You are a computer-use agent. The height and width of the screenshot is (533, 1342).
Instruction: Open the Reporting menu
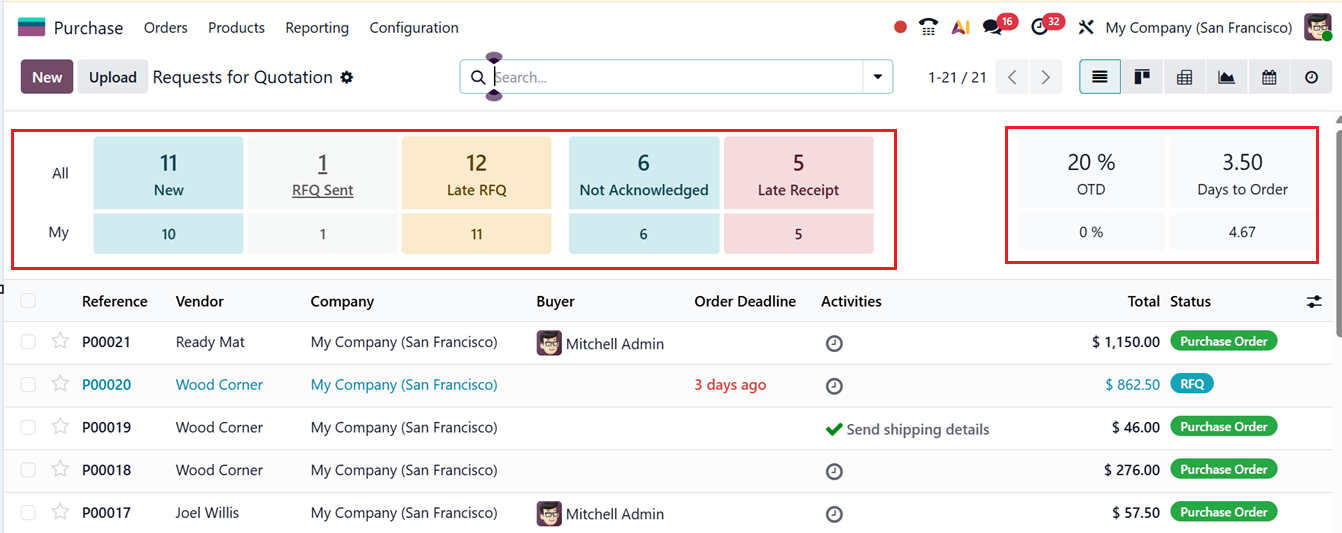click(x=317, y=28)
